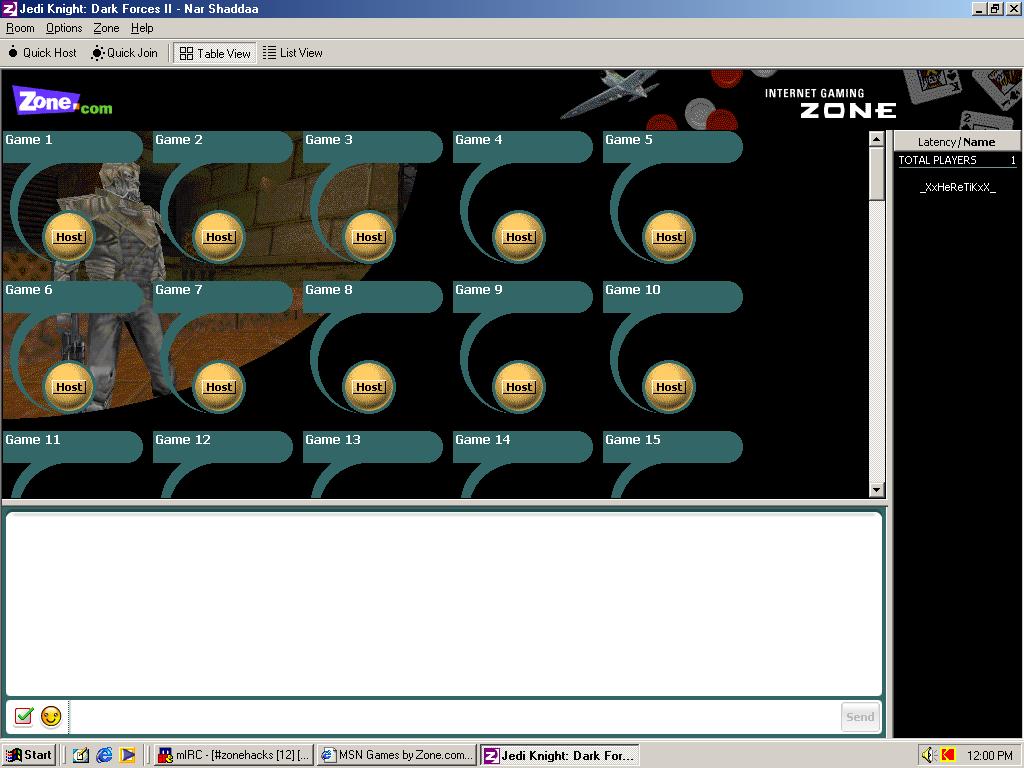
Task: Switch to mIRC #zonehacks taskbar window
Action: pyautogui.click(x=234, y=755)
